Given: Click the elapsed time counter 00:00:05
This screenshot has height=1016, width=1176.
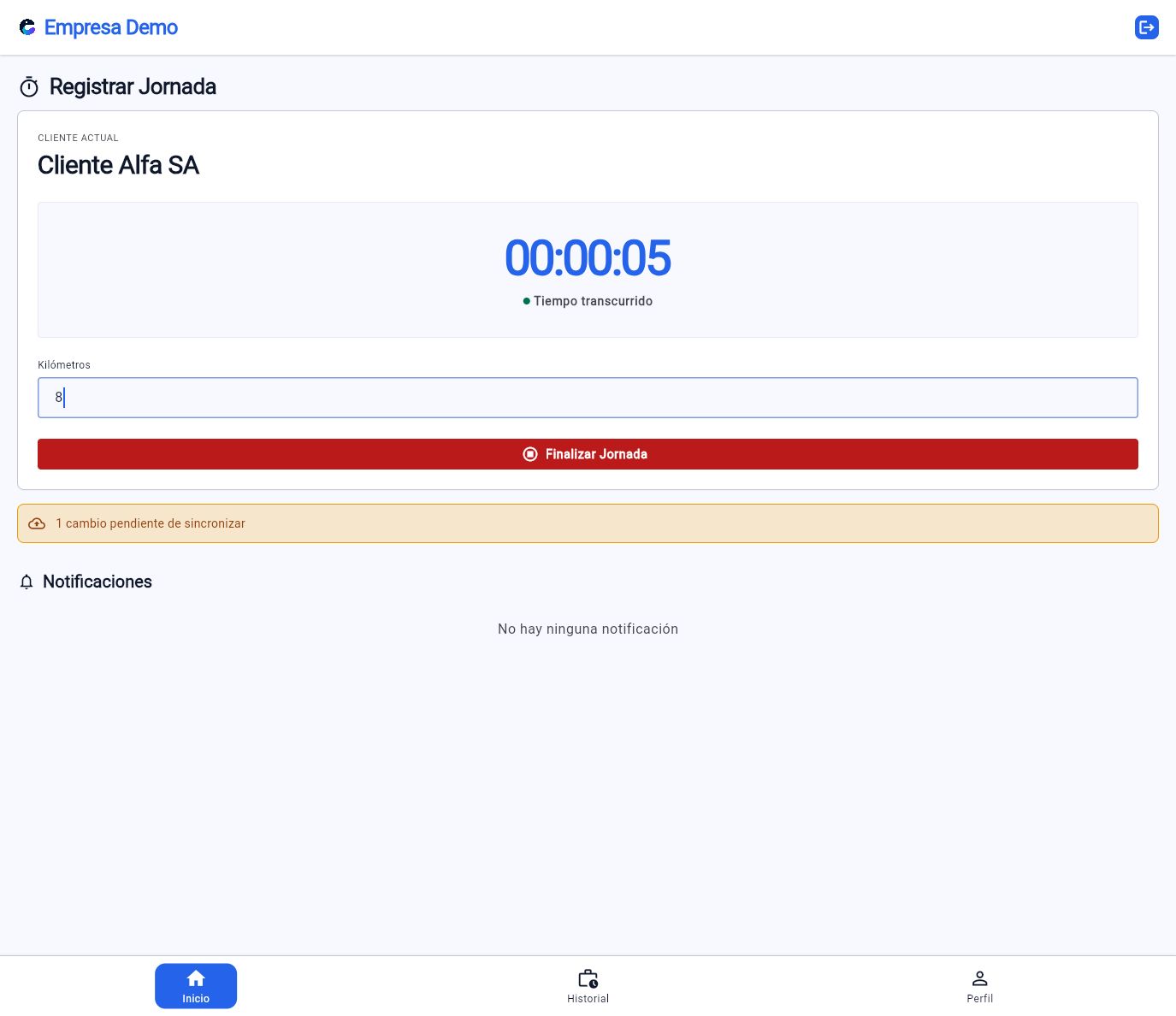Looking at the screenshot, I should pos(588,258).
